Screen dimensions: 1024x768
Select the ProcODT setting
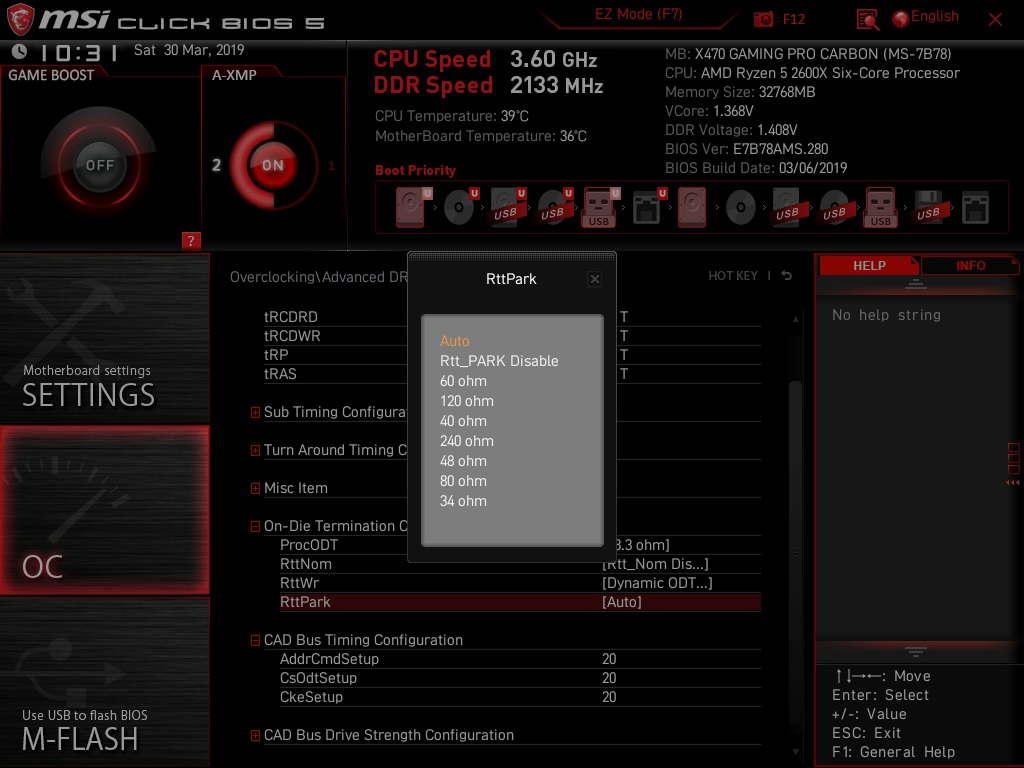pos(520,545)
